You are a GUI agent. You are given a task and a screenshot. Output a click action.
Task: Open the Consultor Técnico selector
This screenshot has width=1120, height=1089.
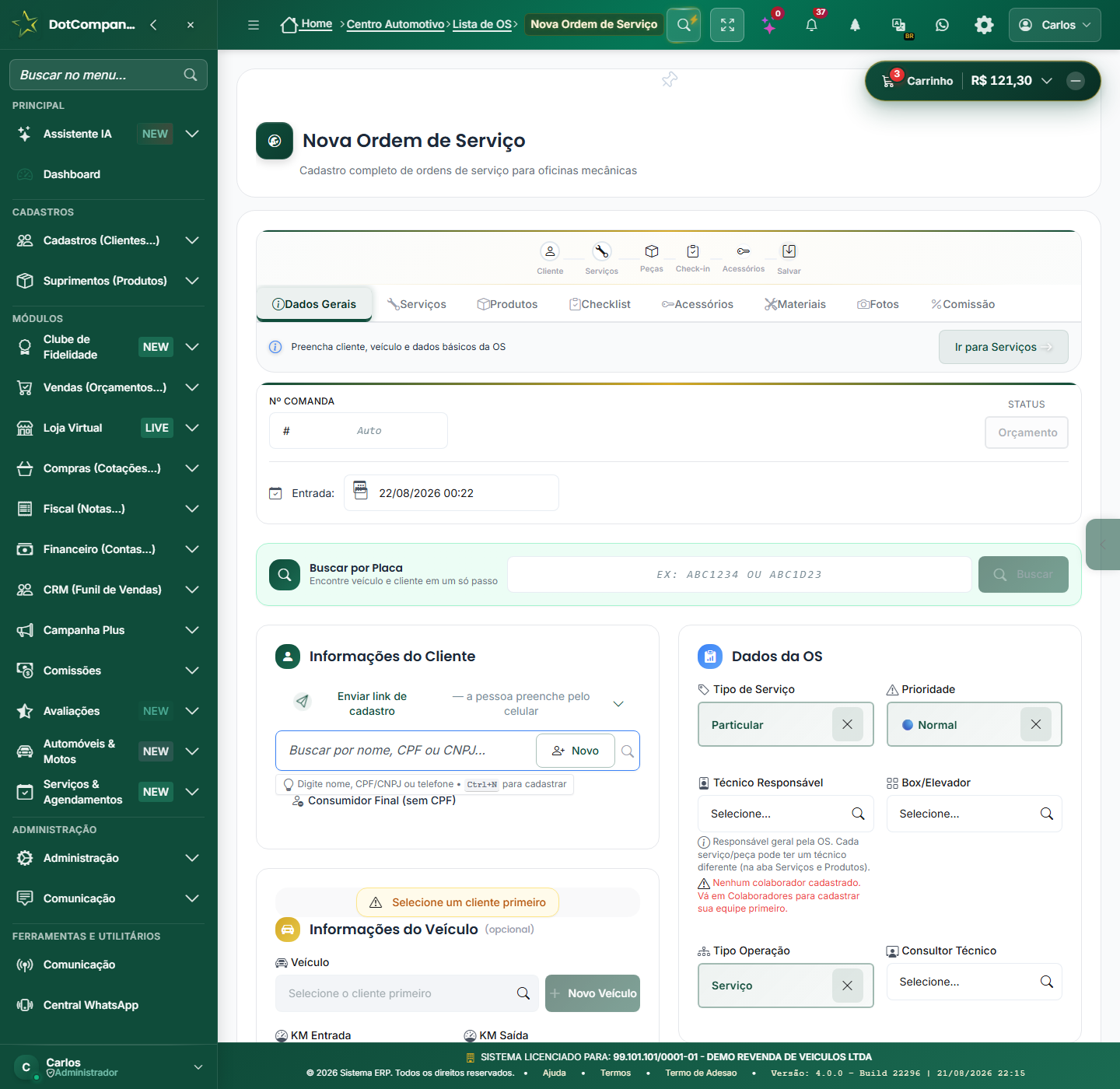975,982
